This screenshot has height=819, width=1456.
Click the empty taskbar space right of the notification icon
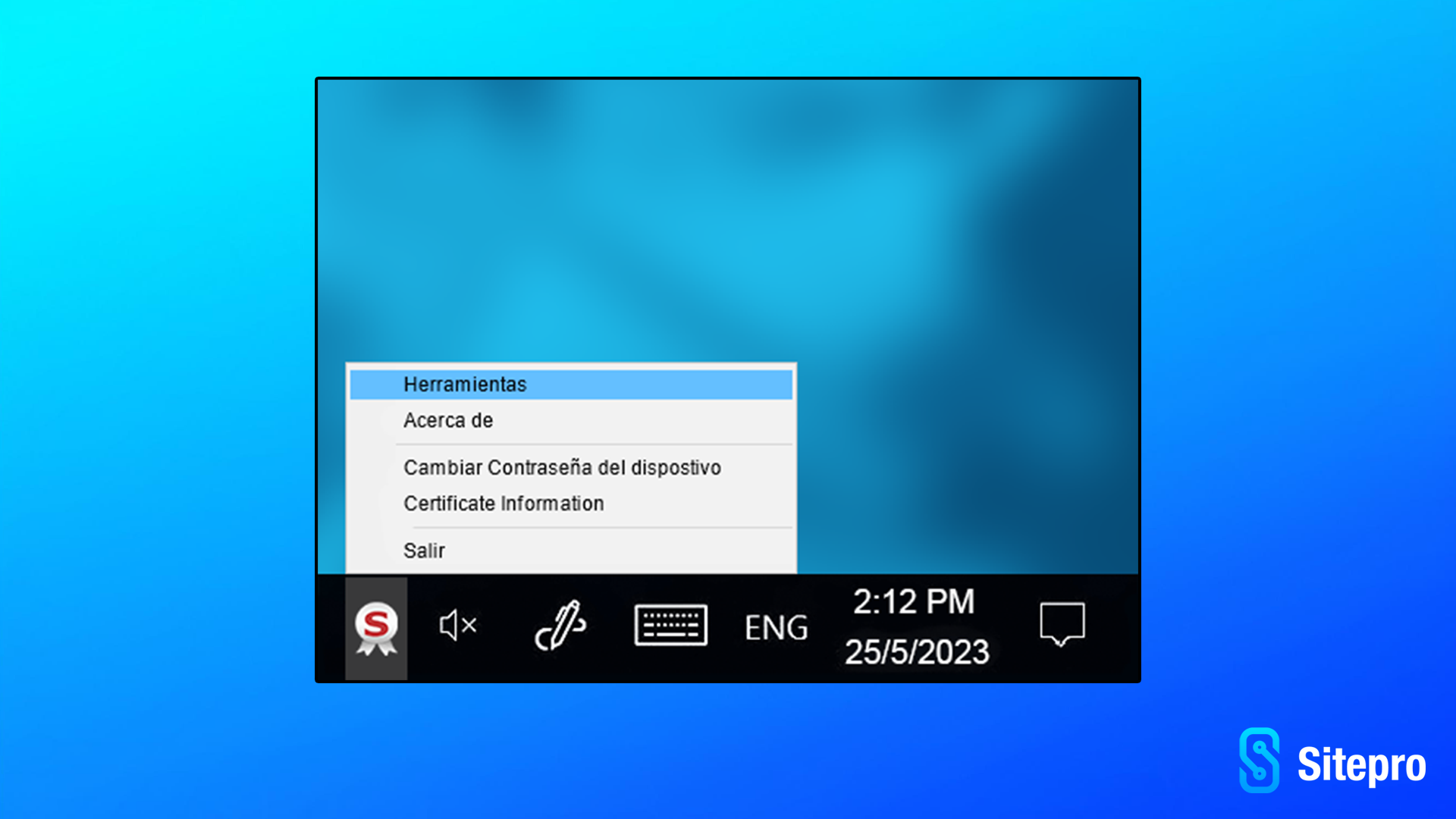click(1115, 628)
